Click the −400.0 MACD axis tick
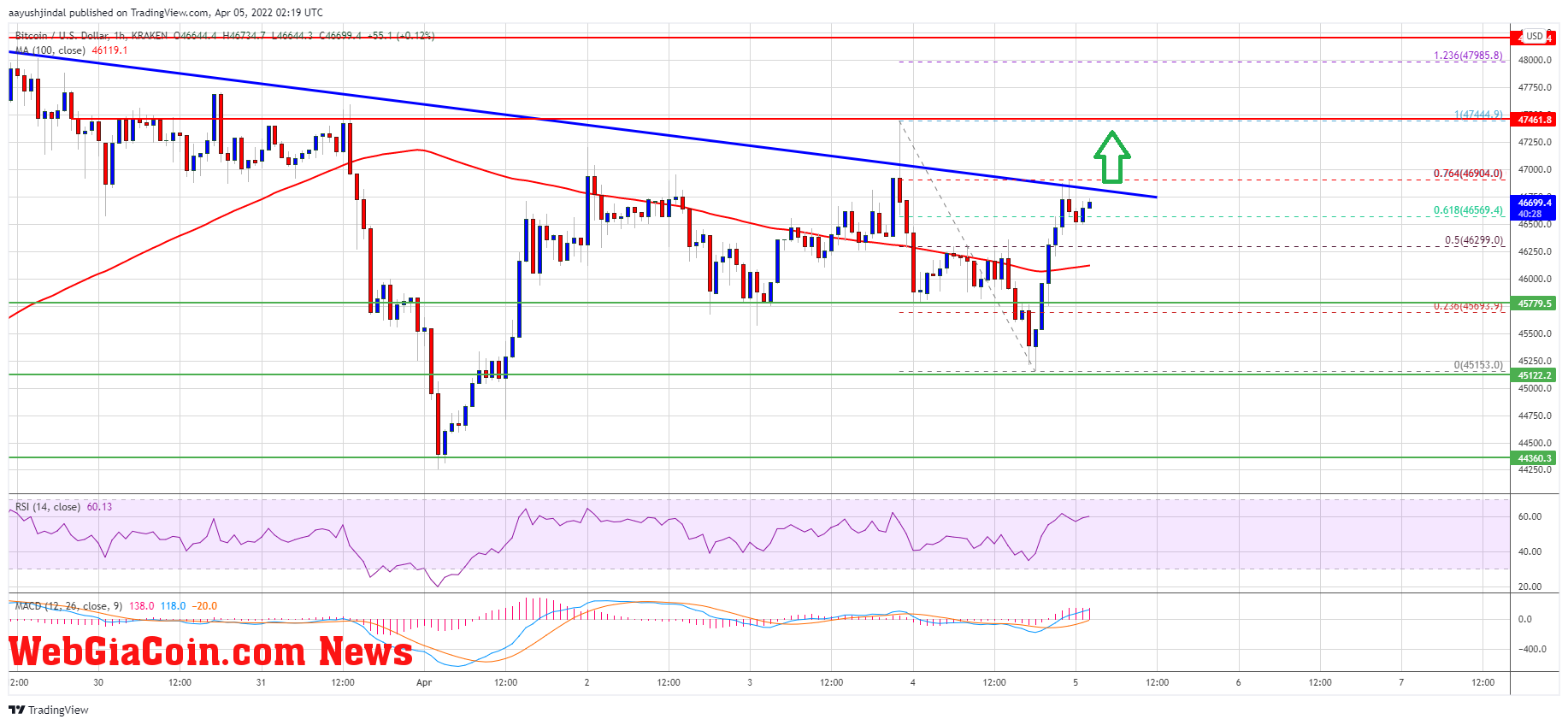1568x725 pixels. coord(1530,649)
